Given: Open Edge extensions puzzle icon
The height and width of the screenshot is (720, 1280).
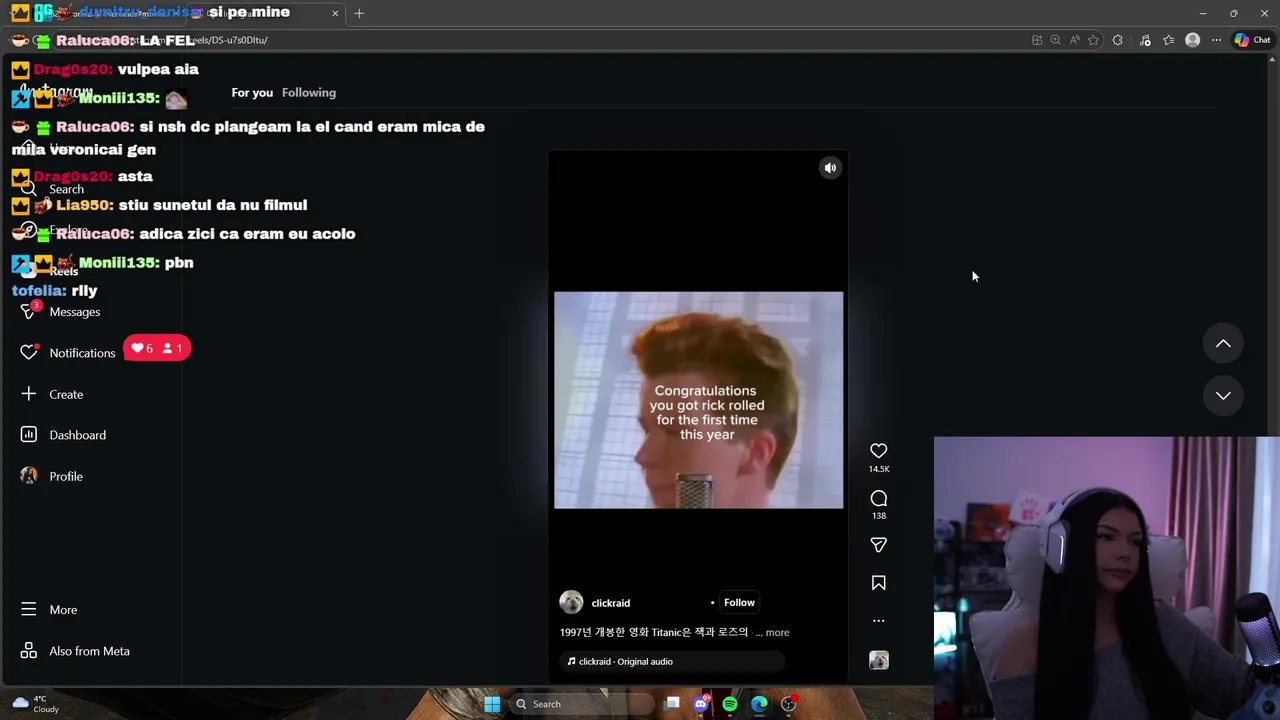Looking at the screenshot, I should 1117,40.
